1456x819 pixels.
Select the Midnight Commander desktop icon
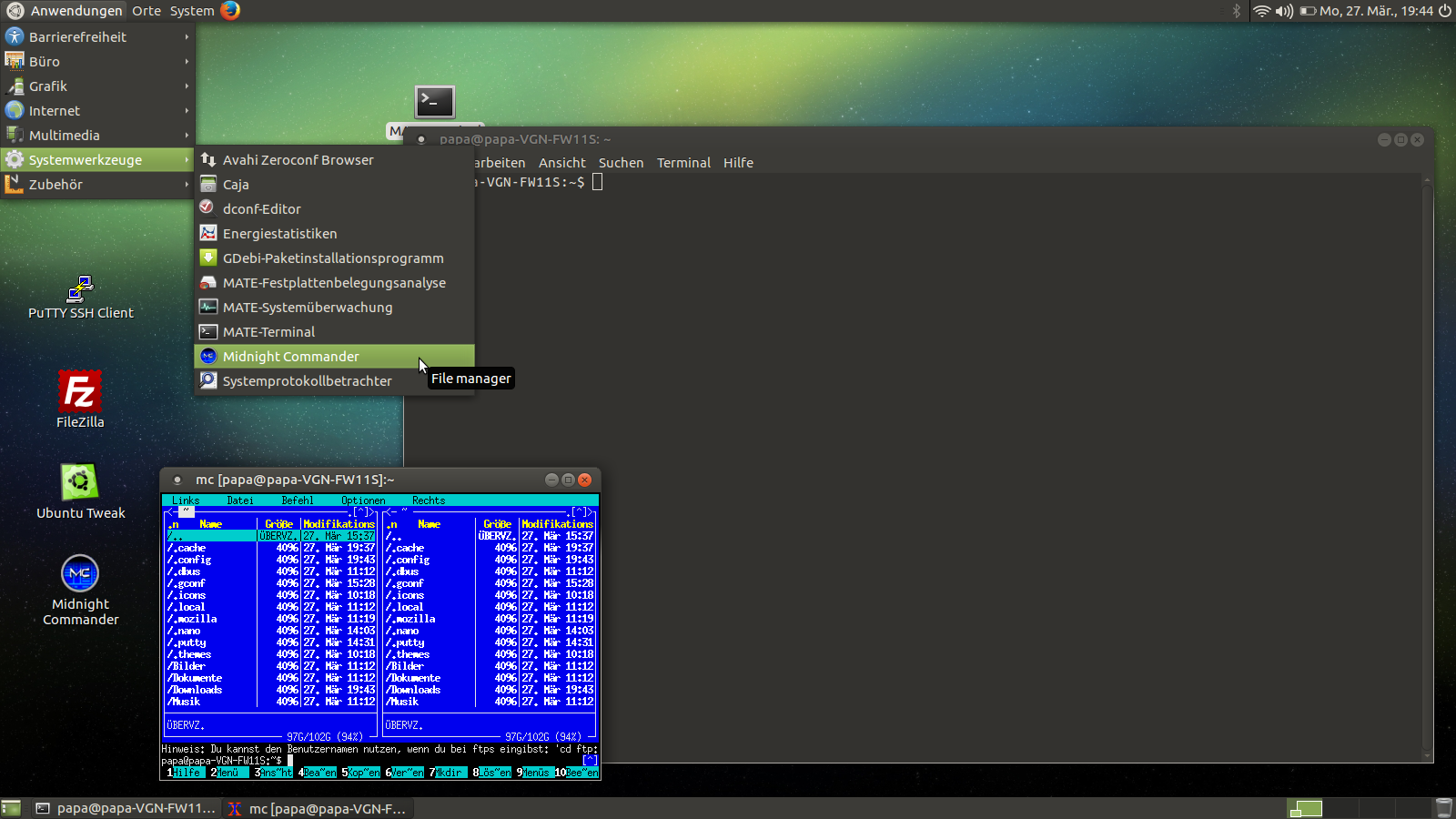[80, 591]
